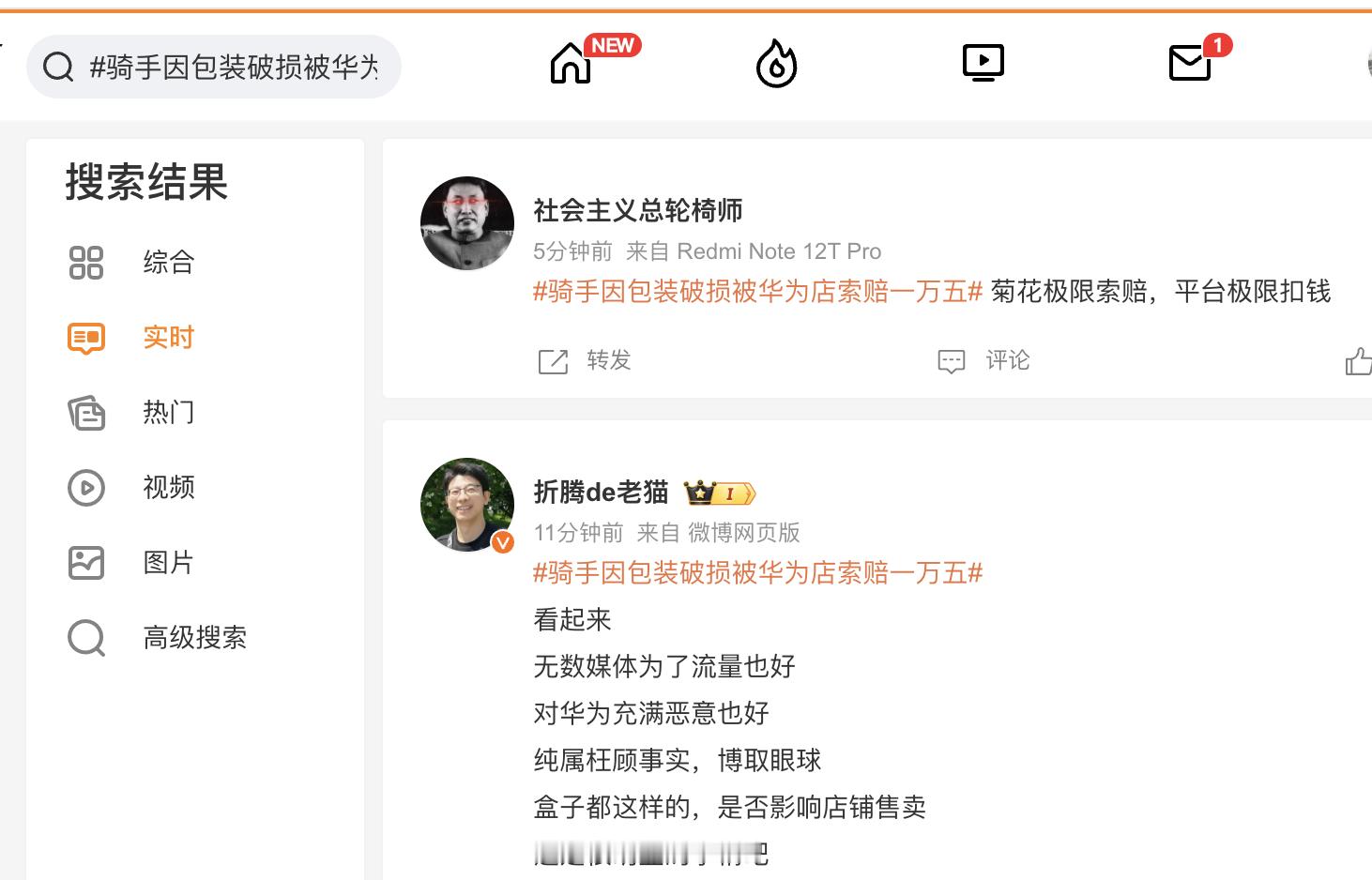Click the repost icon on the first post
The width and height of the screenshot is (1372, 880).
pos(553,361)
